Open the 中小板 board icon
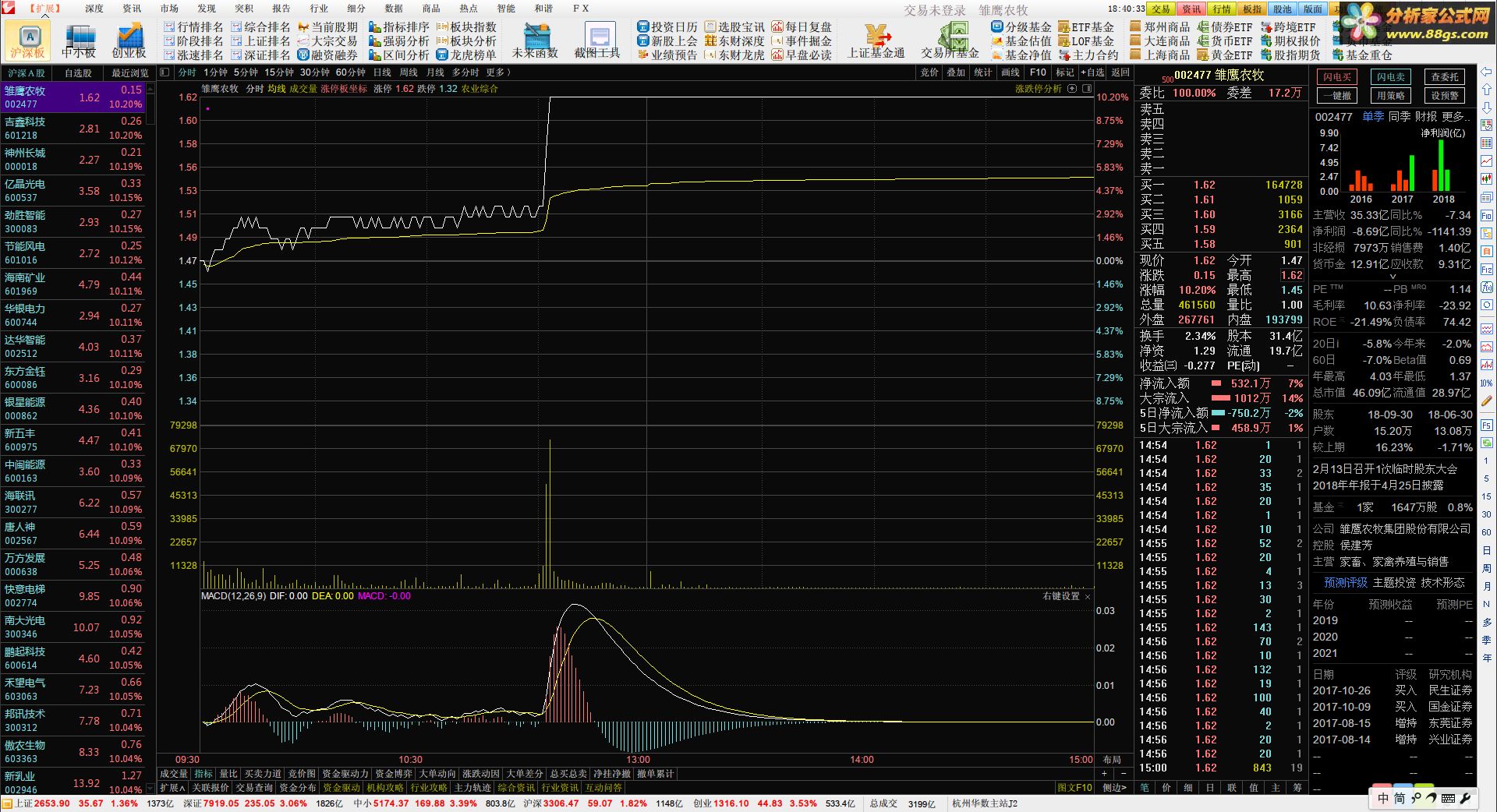This screenshot has width=1497, height=812. tap(79, 41)
